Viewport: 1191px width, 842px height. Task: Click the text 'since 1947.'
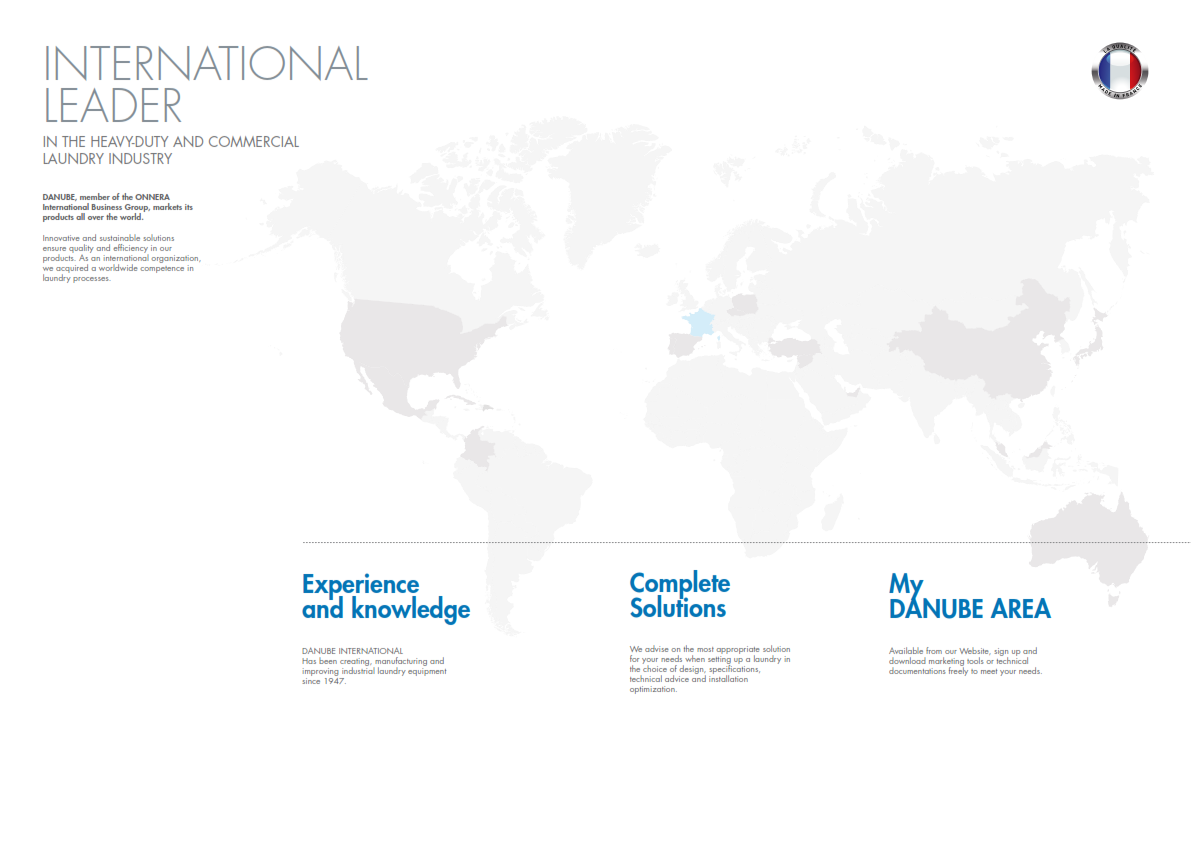(324, 681)
